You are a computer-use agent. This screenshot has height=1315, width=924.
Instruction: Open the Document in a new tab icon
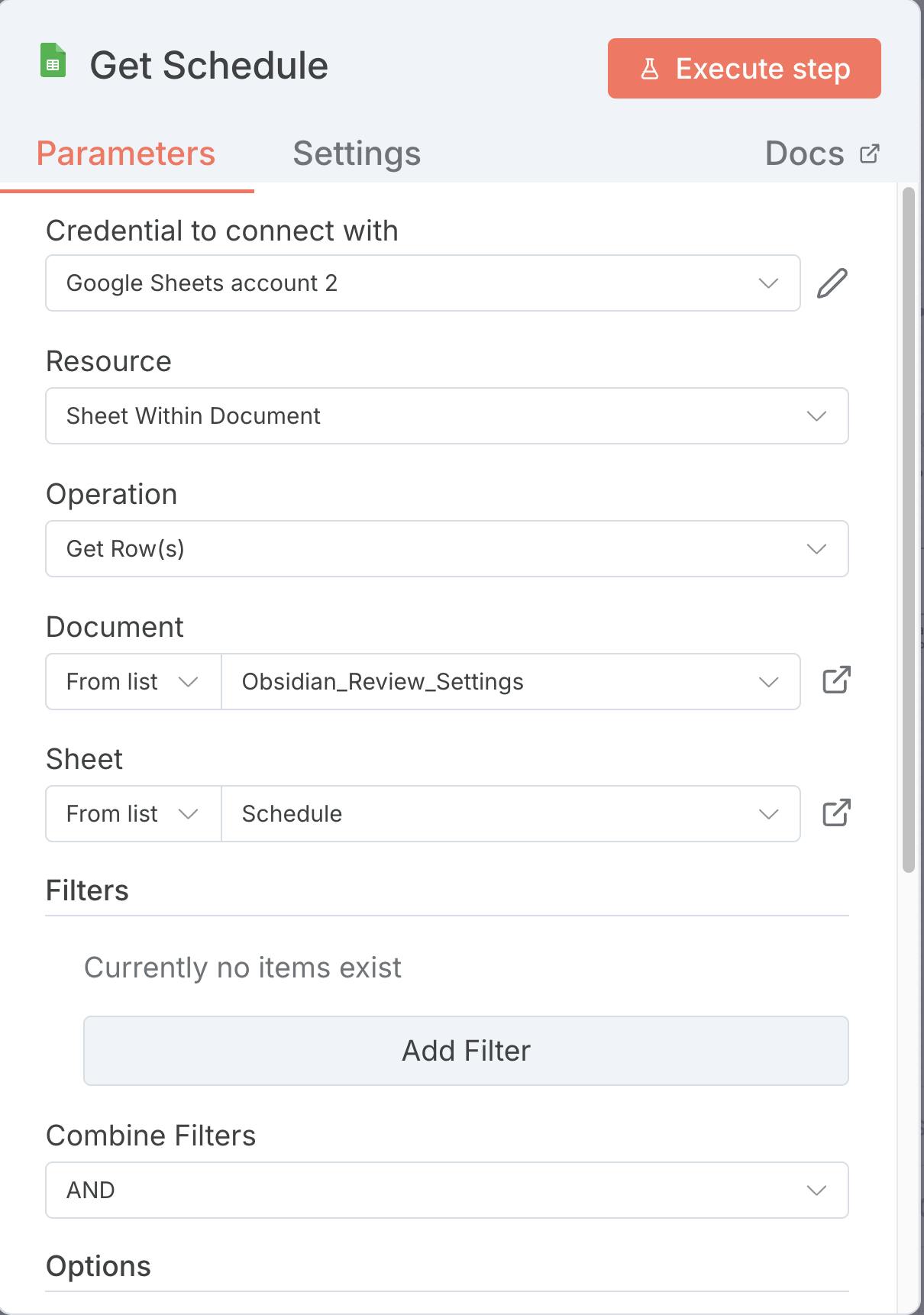click(836, 680)
